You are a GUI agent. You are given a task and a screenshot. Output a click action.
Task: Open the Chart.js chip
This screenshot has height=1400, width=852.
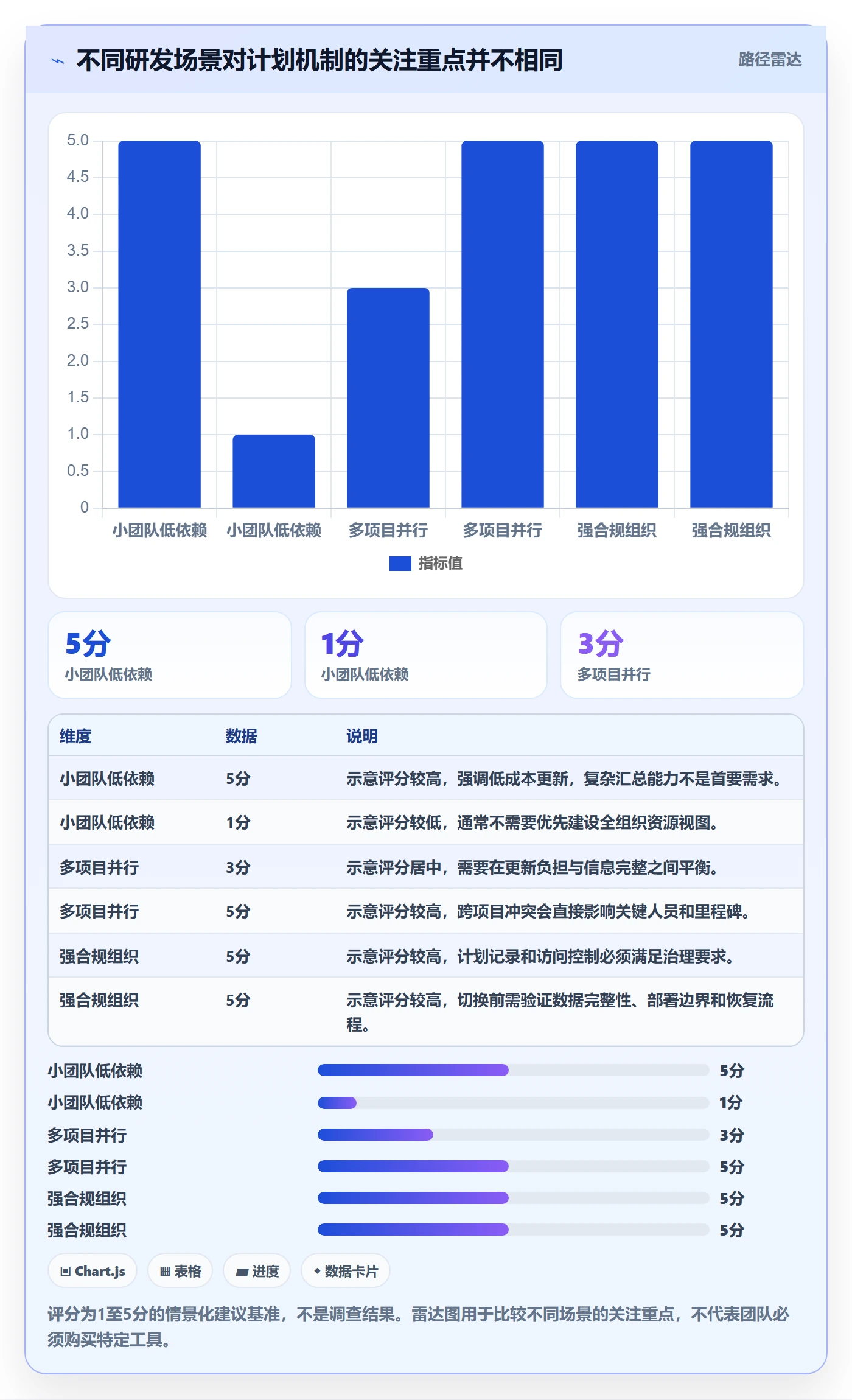point(93,1271)
